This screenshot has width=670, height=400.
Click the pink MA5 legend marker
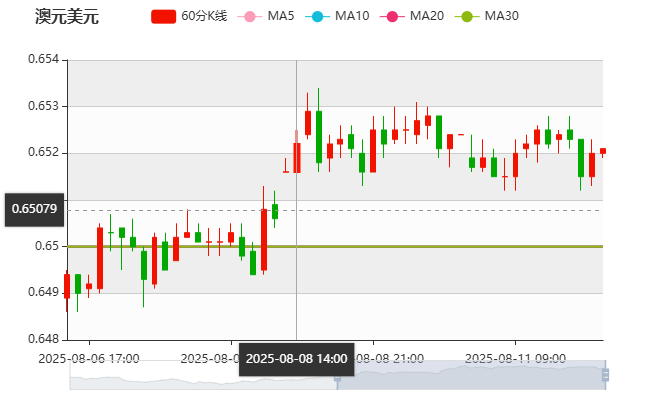[x=249, y=16]
